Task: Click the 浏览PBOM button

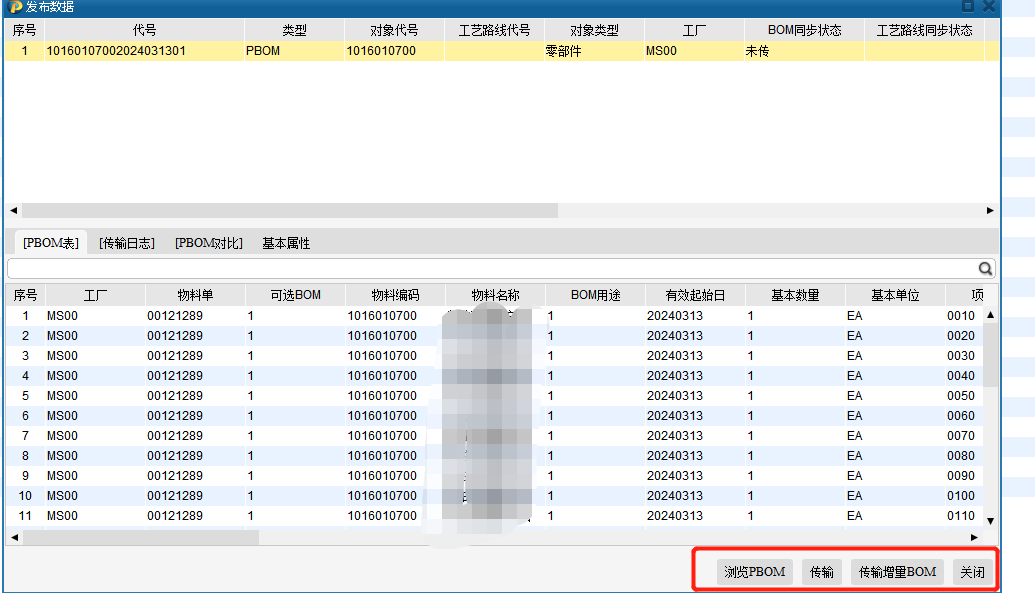Action: [755, 572]
